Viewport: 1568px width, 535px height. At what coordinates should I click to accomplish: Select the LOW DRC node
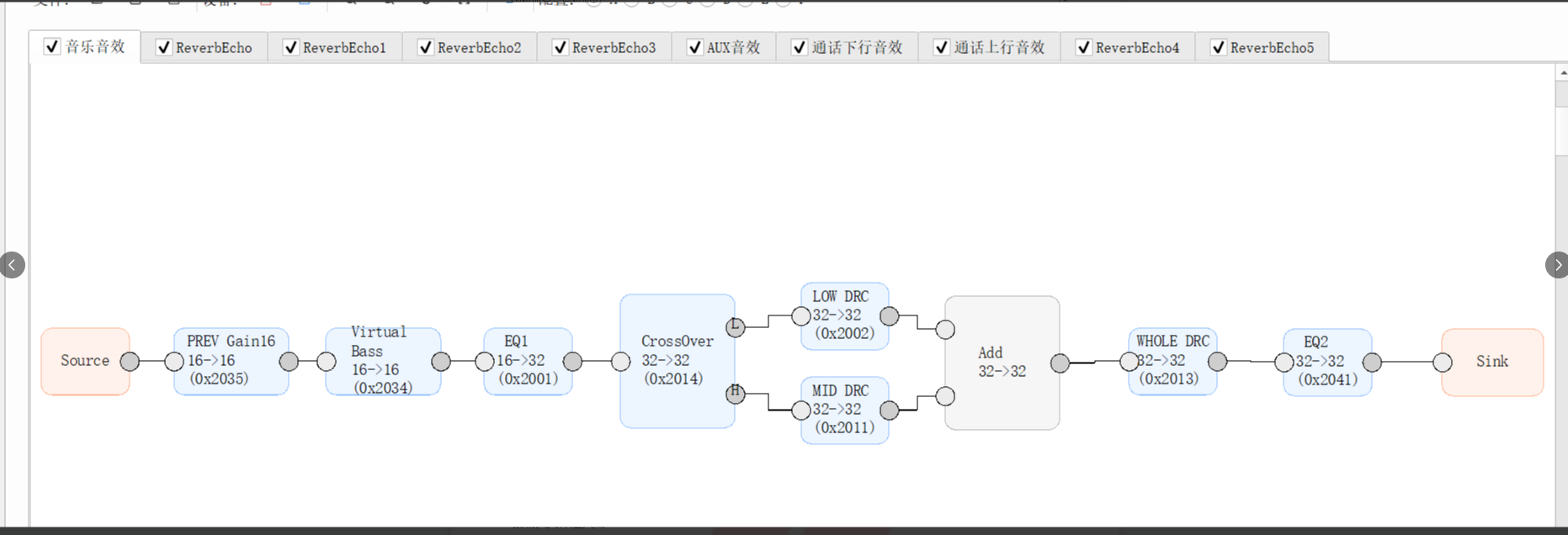(845, 316)
